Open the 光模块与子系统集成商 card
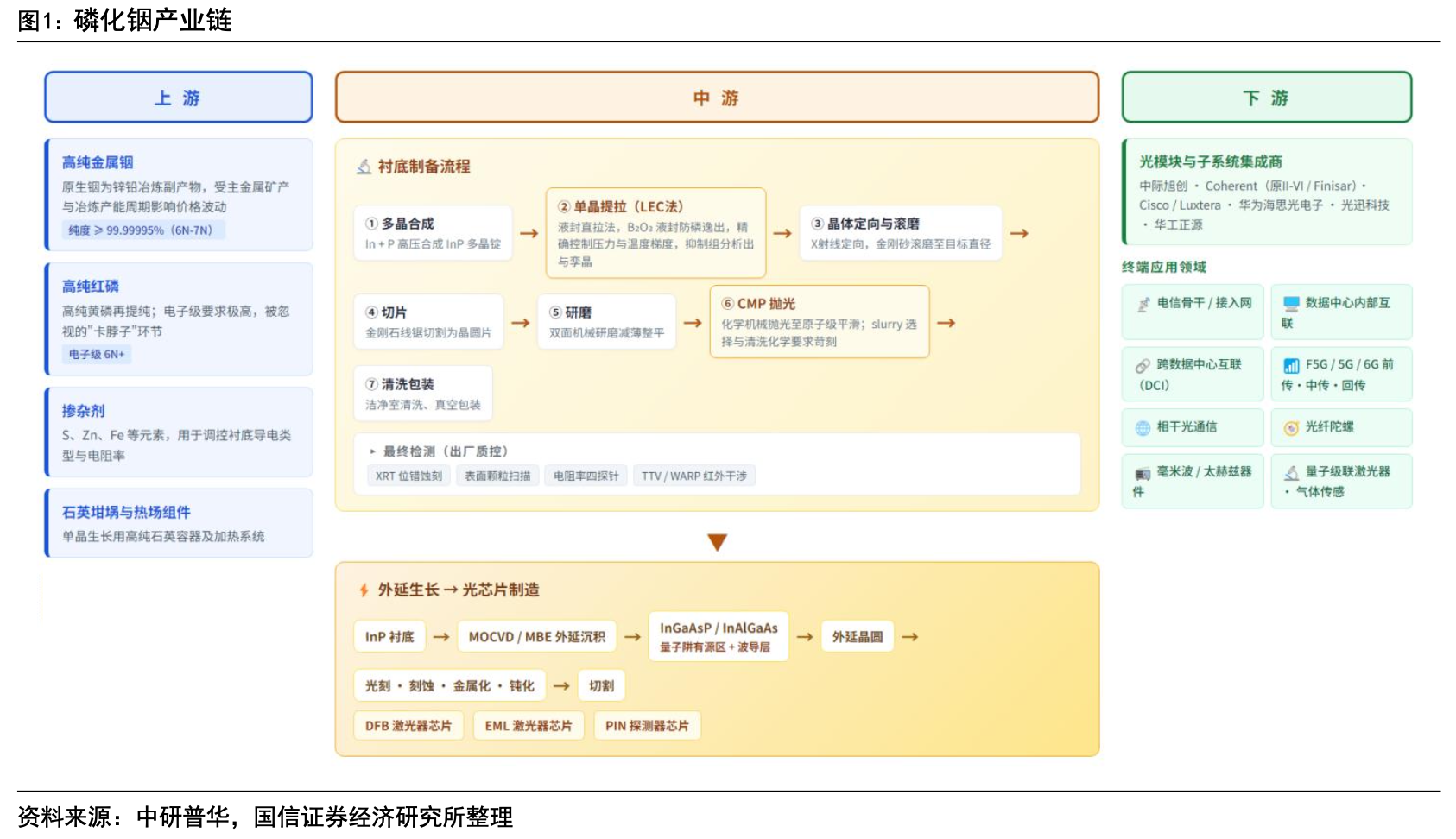This screenshot has height=839, width=1456. click(x=1267, y=192)
